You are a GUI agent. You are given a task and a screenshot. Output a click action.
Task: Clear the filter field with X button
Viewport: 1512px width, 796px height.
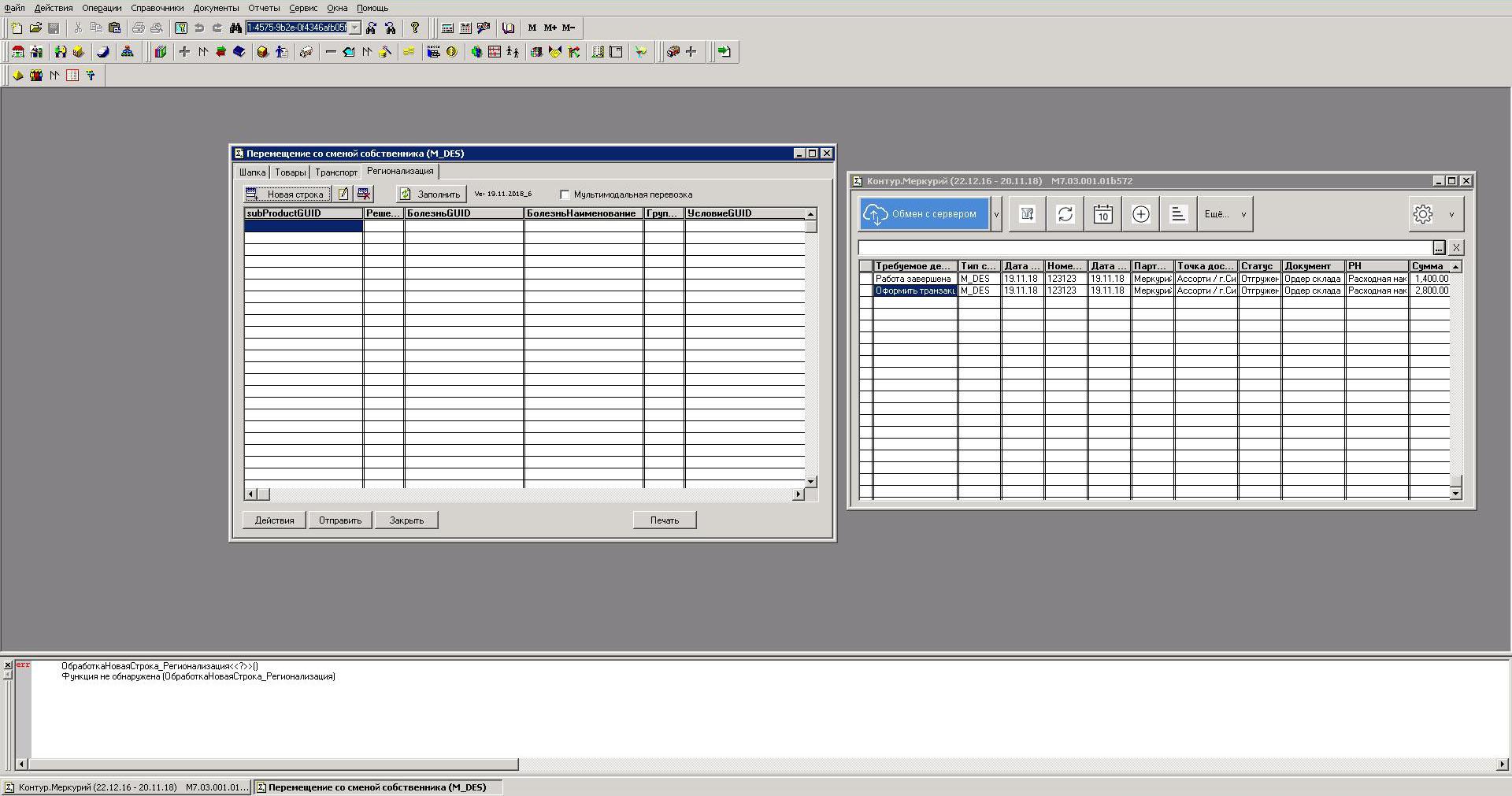coord(1456,248)
